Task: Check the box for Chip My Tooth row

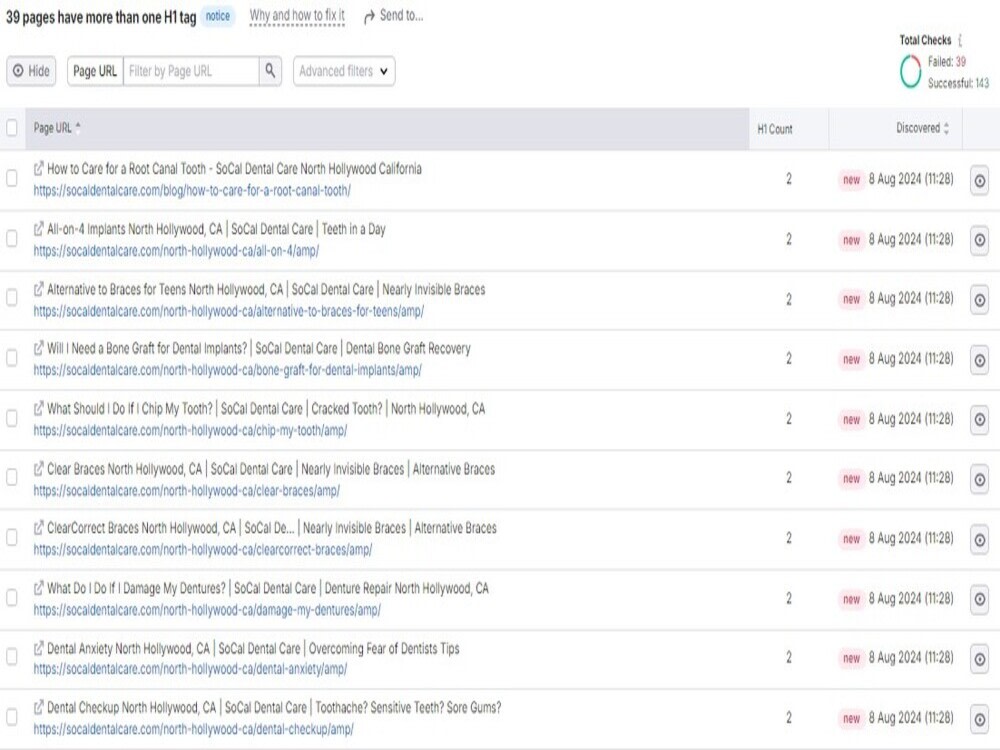Action: pos(11,418)
